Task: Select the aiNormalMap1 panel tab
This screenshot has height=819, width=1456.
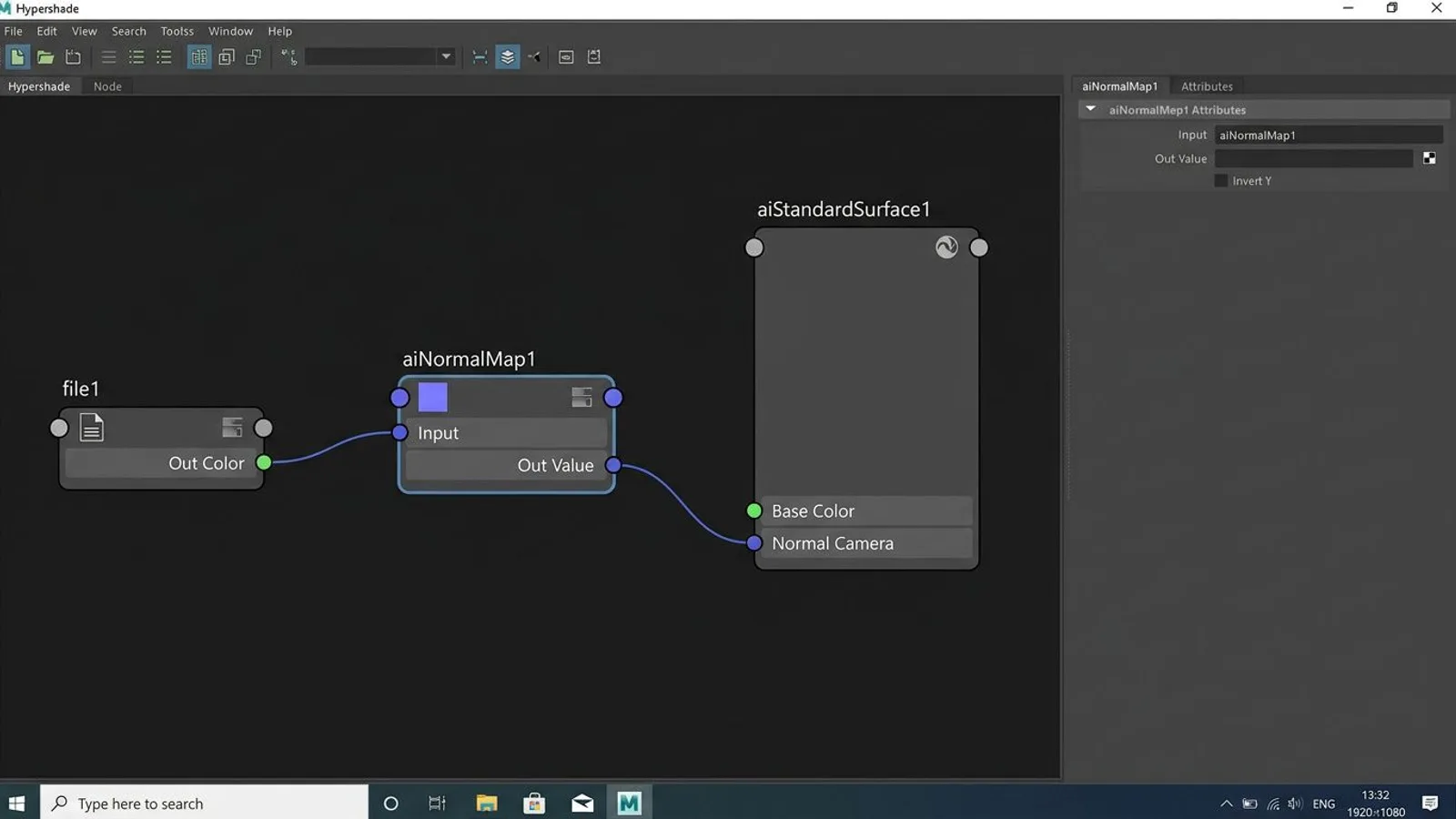Action: coord(1119,86)
